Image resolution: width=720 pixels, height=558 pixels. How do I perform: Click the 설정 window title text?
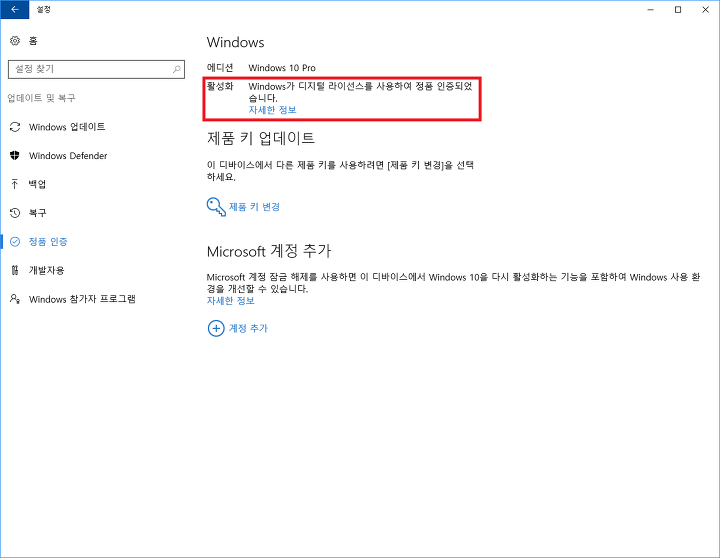(x=44, y=10)
